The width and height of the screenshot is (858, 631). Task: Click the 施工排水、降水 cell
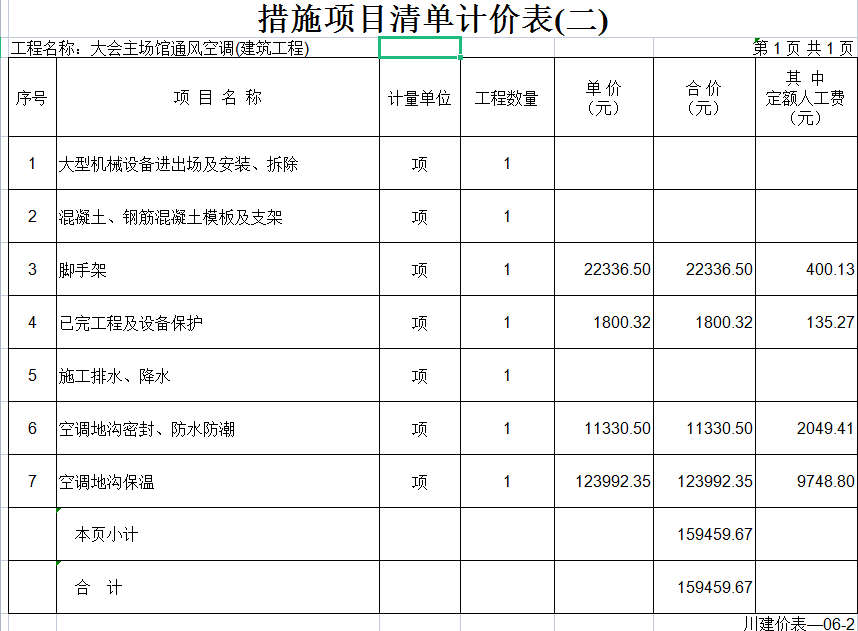click(218, 375)
